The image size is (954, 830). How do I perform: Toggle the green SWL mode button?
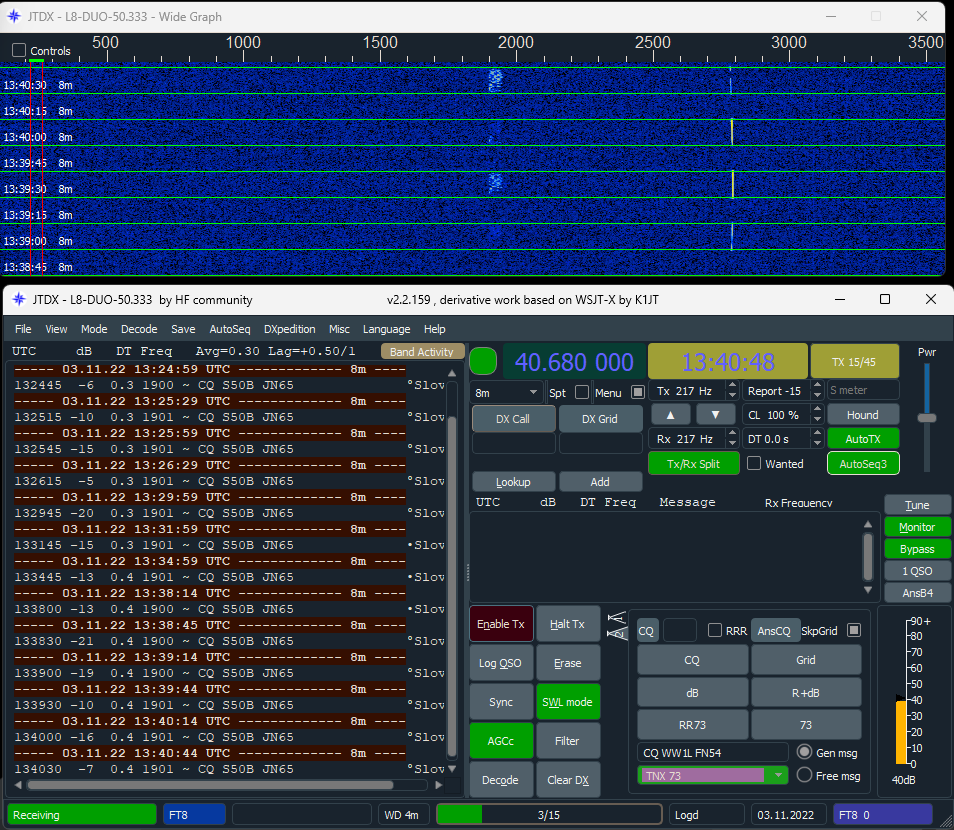coord(568,702)
